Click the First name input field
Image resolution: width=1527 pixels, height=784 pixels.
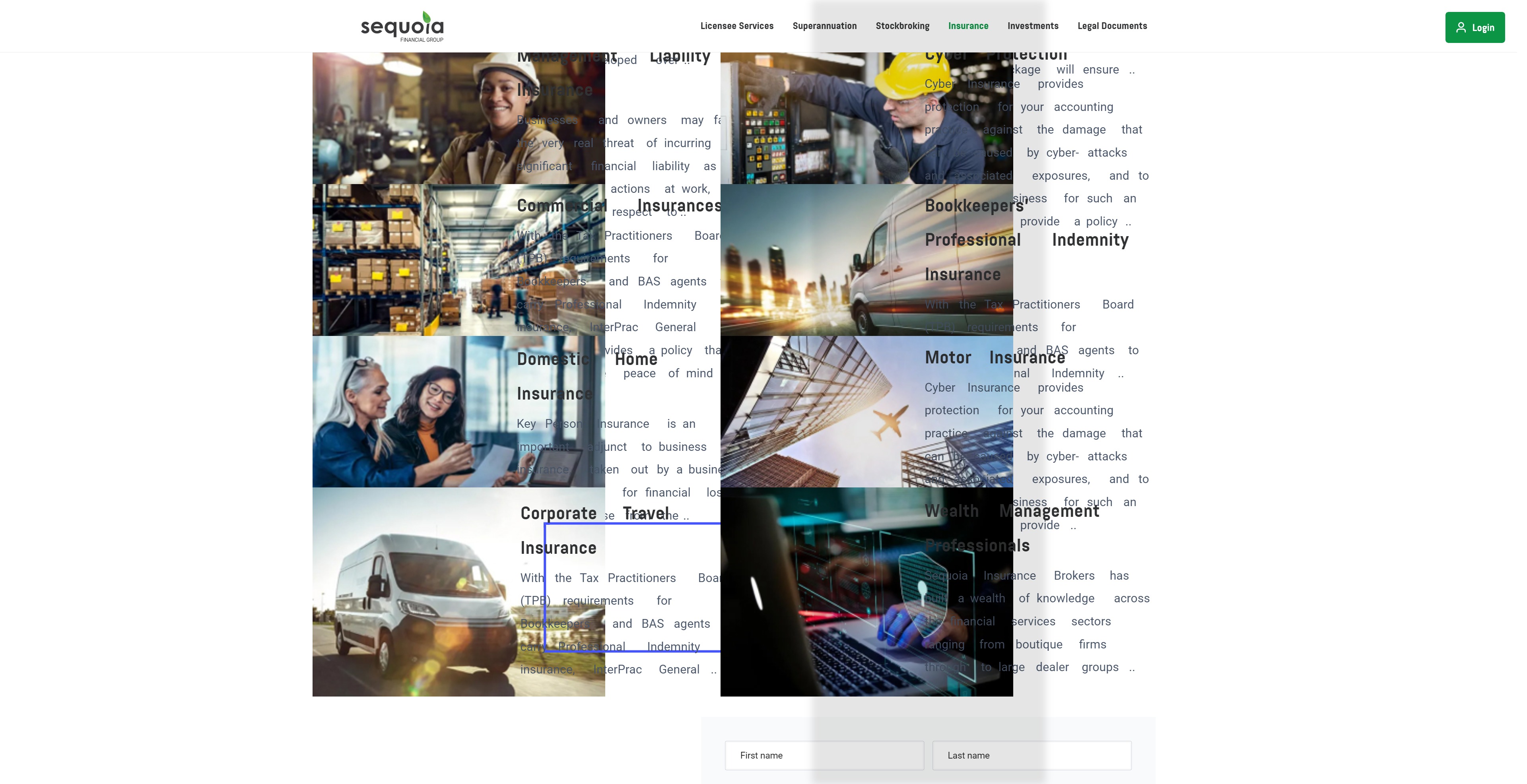point(824,755)
